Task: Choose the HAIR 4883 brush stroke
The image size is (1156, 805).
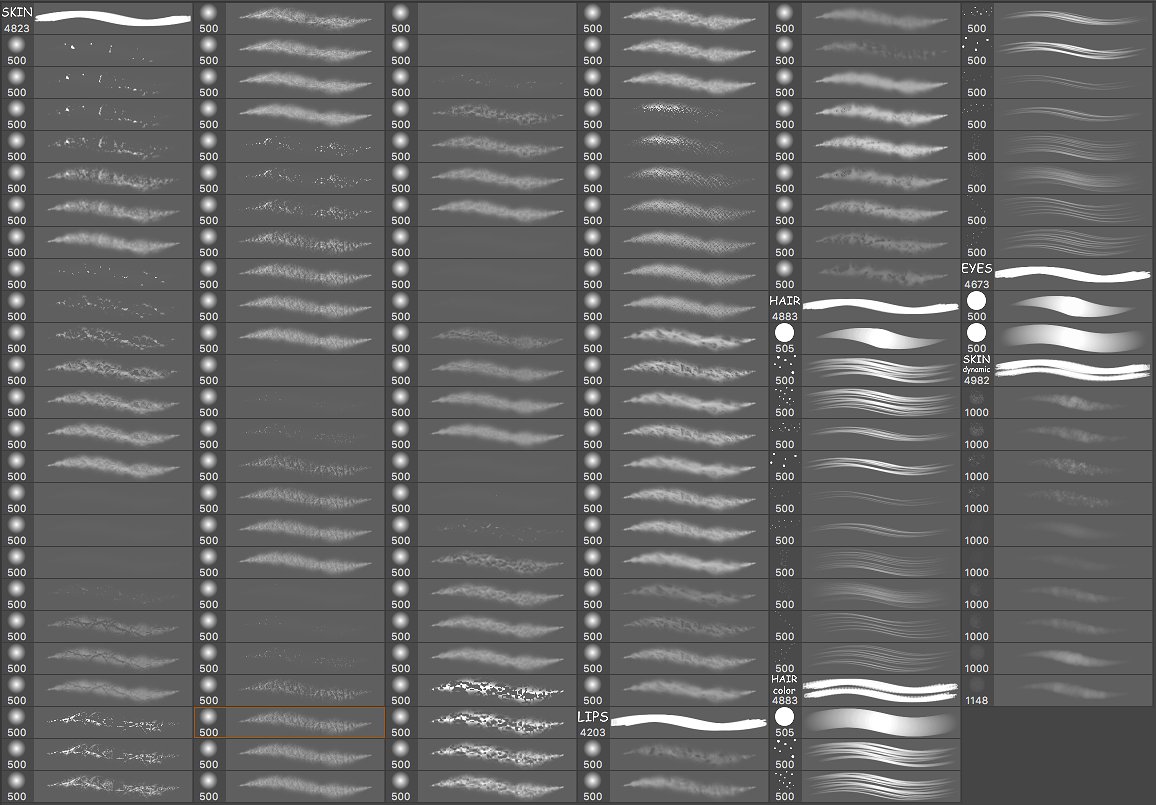Action: point(865,306)
